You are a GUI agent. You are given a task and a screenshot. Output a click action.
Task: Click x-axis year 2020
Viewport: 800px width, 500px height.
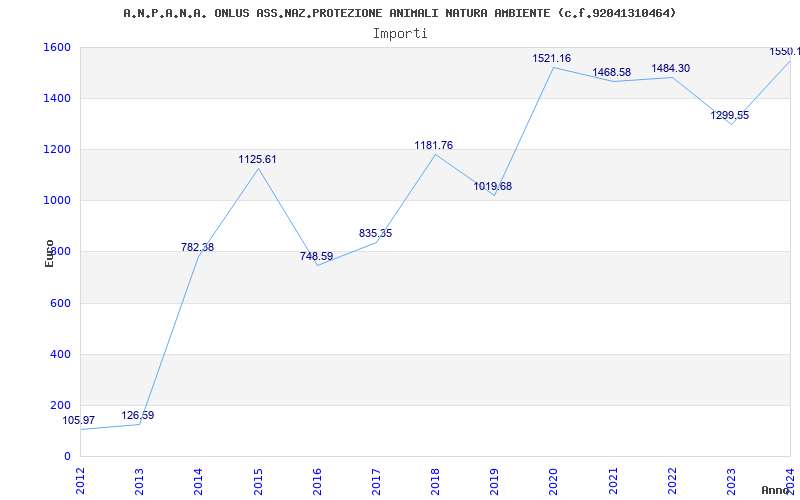(x=554, y=481)
